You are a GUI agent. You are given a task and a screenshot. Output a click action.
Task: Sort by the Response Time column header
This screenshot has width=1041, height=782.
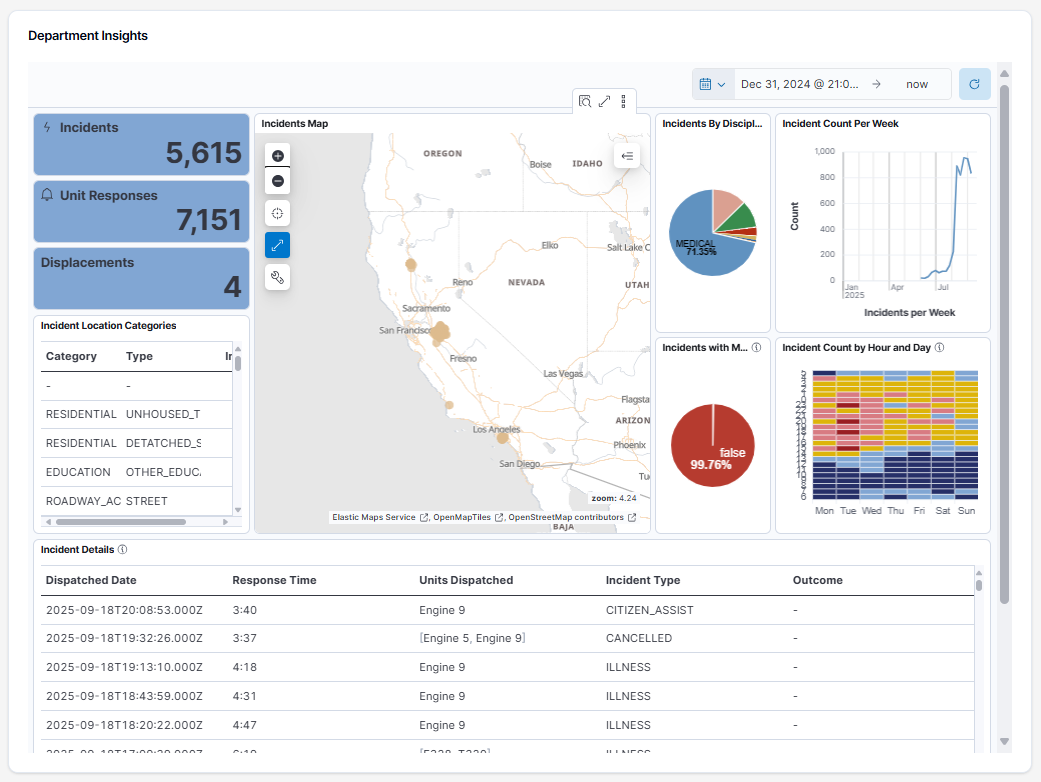click(x=274, y=580)
